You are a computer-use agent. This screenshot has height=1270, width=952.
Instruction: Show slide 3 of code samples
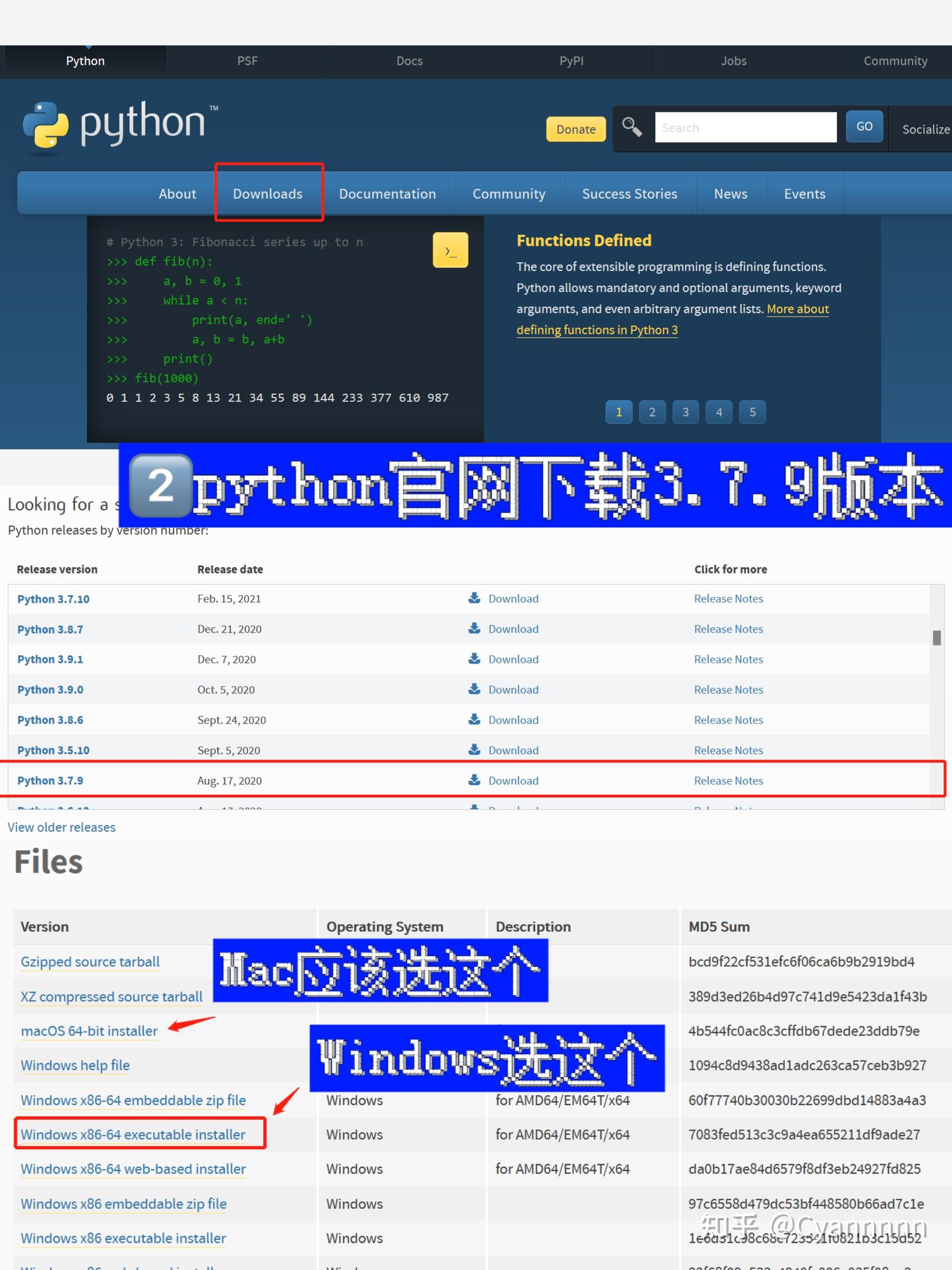coord(685,411)
